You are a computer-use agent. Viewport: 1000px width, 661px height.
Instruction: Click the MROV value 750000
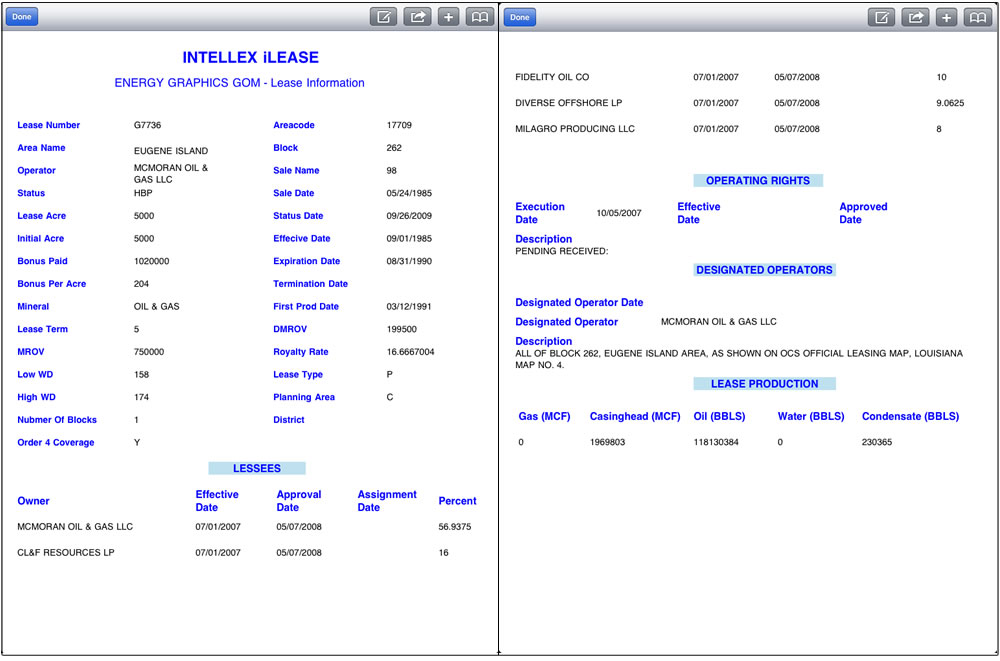(x=149, y=352)
